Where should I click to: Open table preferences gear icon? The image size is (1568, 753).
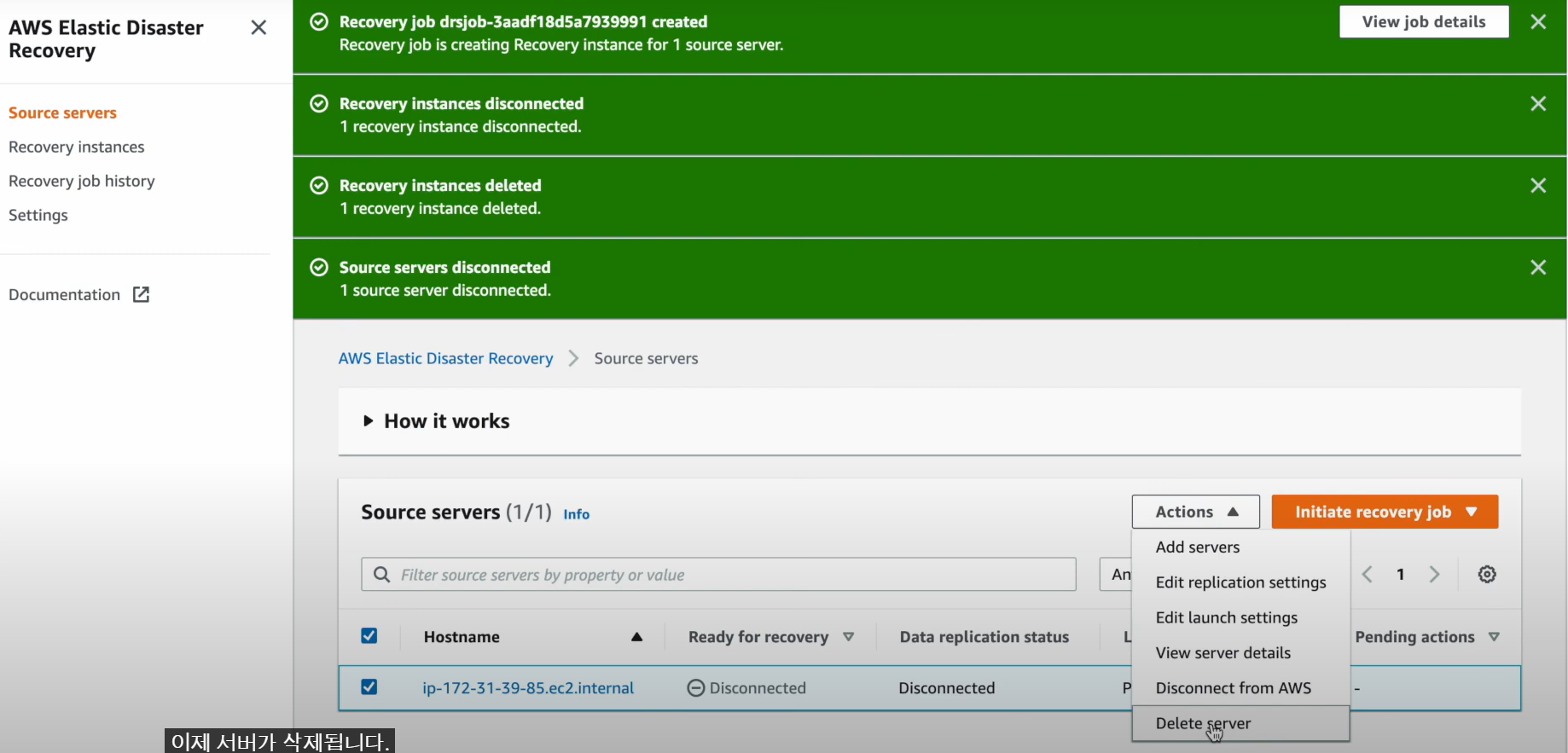click(x=1487, y=575)
